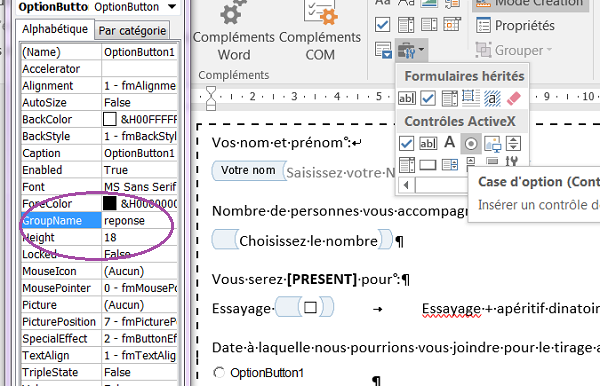Select the PicturePosition property value
This screenshot has width=600, height=386.
tap(139, 321)
